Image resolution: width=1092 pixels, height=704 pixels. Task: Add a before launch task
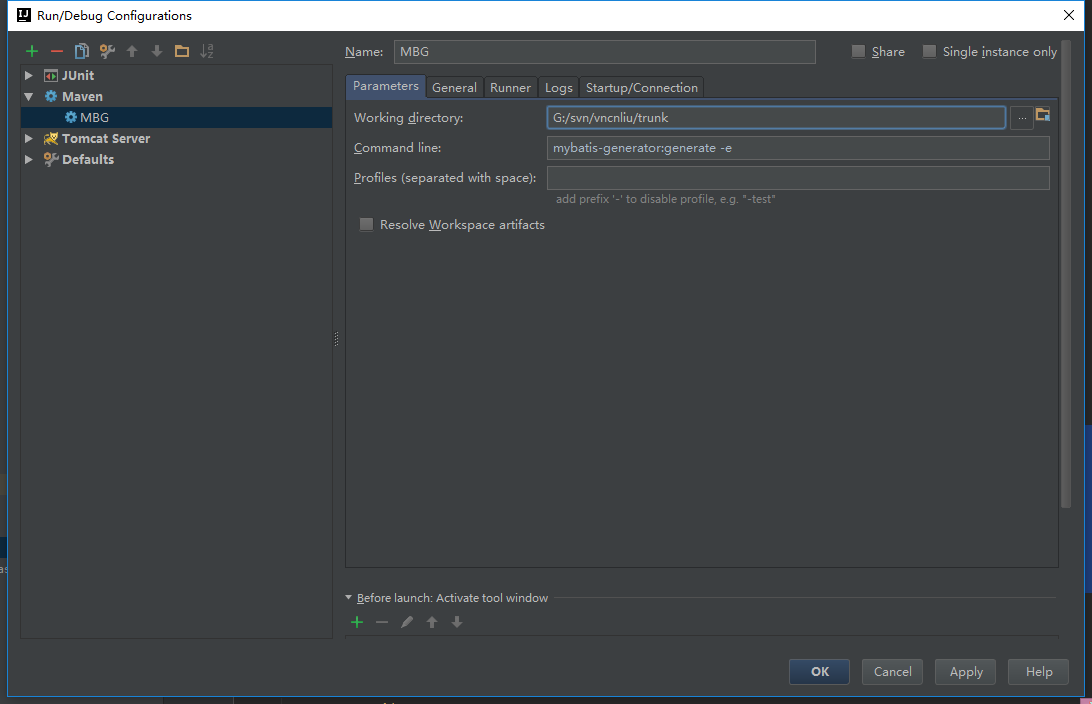point(357,622)
